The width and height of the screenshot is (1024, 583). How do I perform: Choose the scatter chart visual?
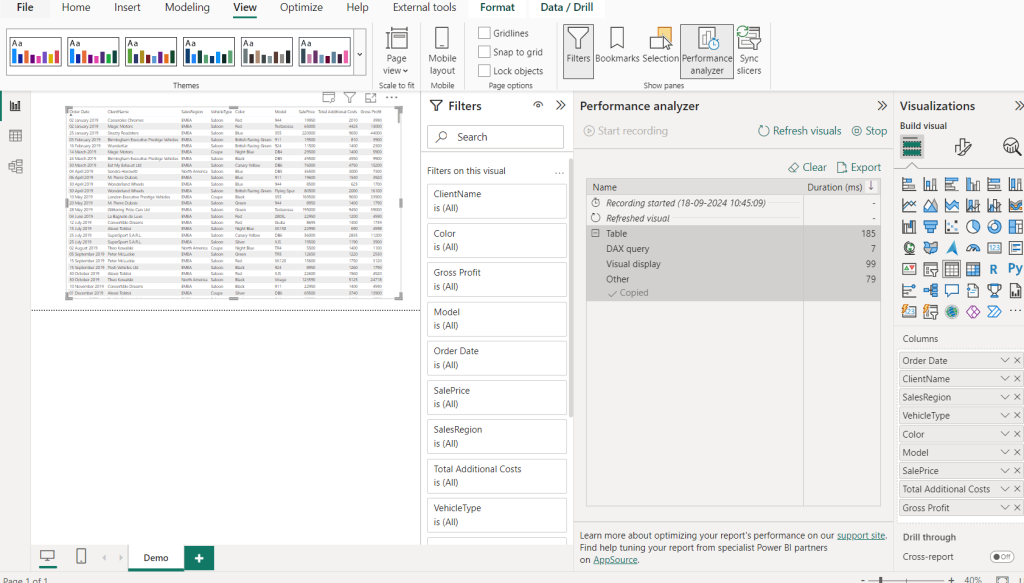[952, 227]
